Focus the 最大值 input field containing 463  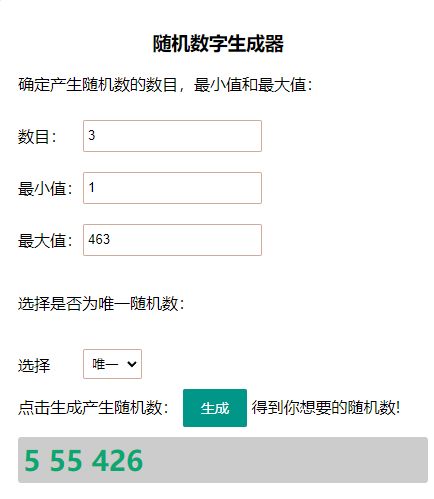click(x=172, y=240)
